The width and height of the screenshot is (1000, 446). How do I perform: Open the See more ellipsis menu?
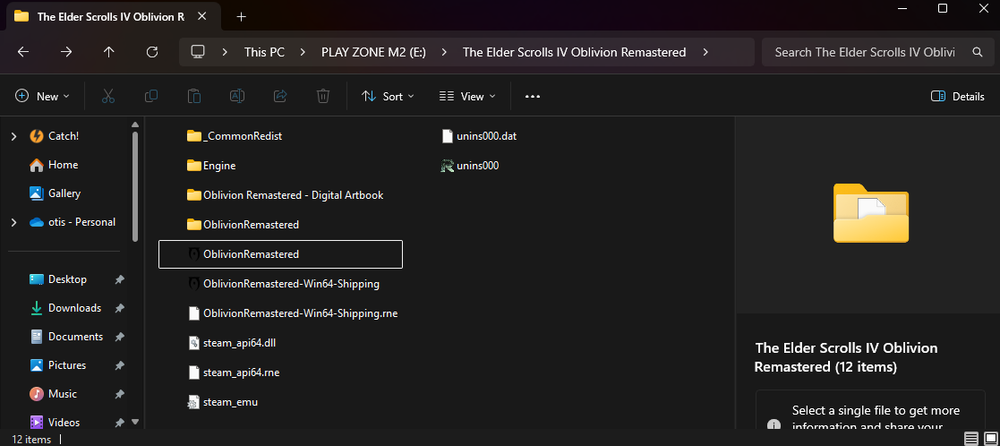point(533,96)
